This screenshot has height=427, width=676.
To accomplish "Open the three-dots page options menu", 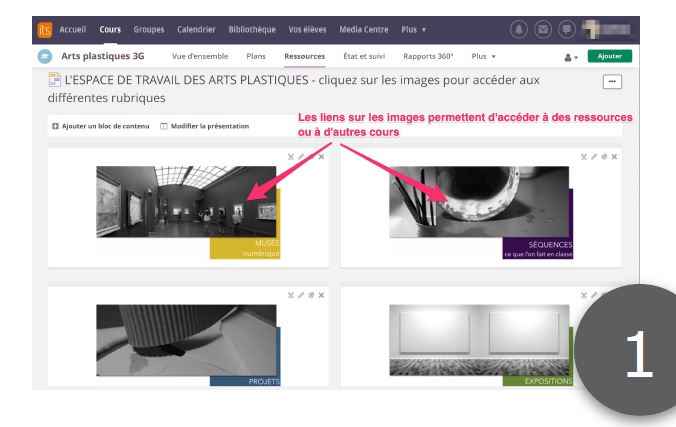I will pos(612,82).
